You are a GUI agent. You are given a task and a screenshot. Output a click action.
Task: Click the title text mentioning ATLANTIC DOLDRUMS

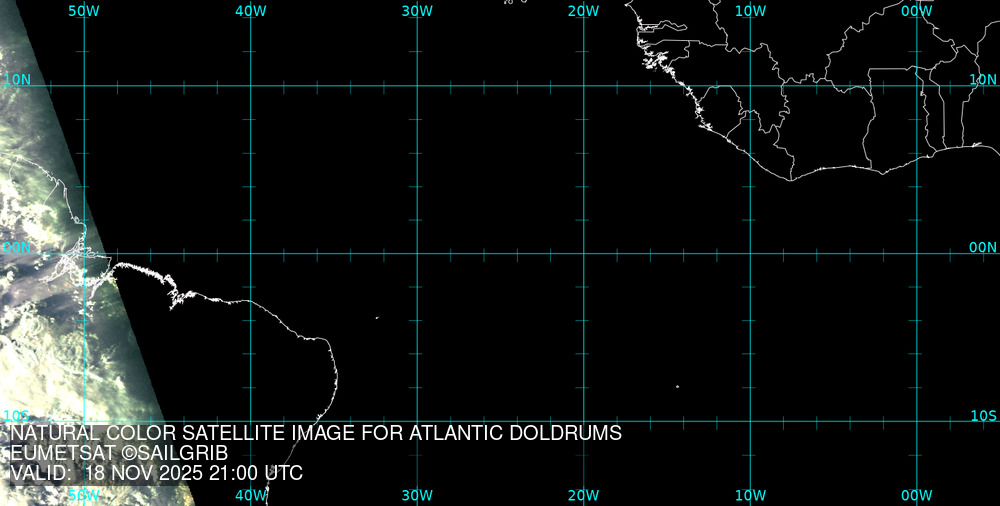315,434
